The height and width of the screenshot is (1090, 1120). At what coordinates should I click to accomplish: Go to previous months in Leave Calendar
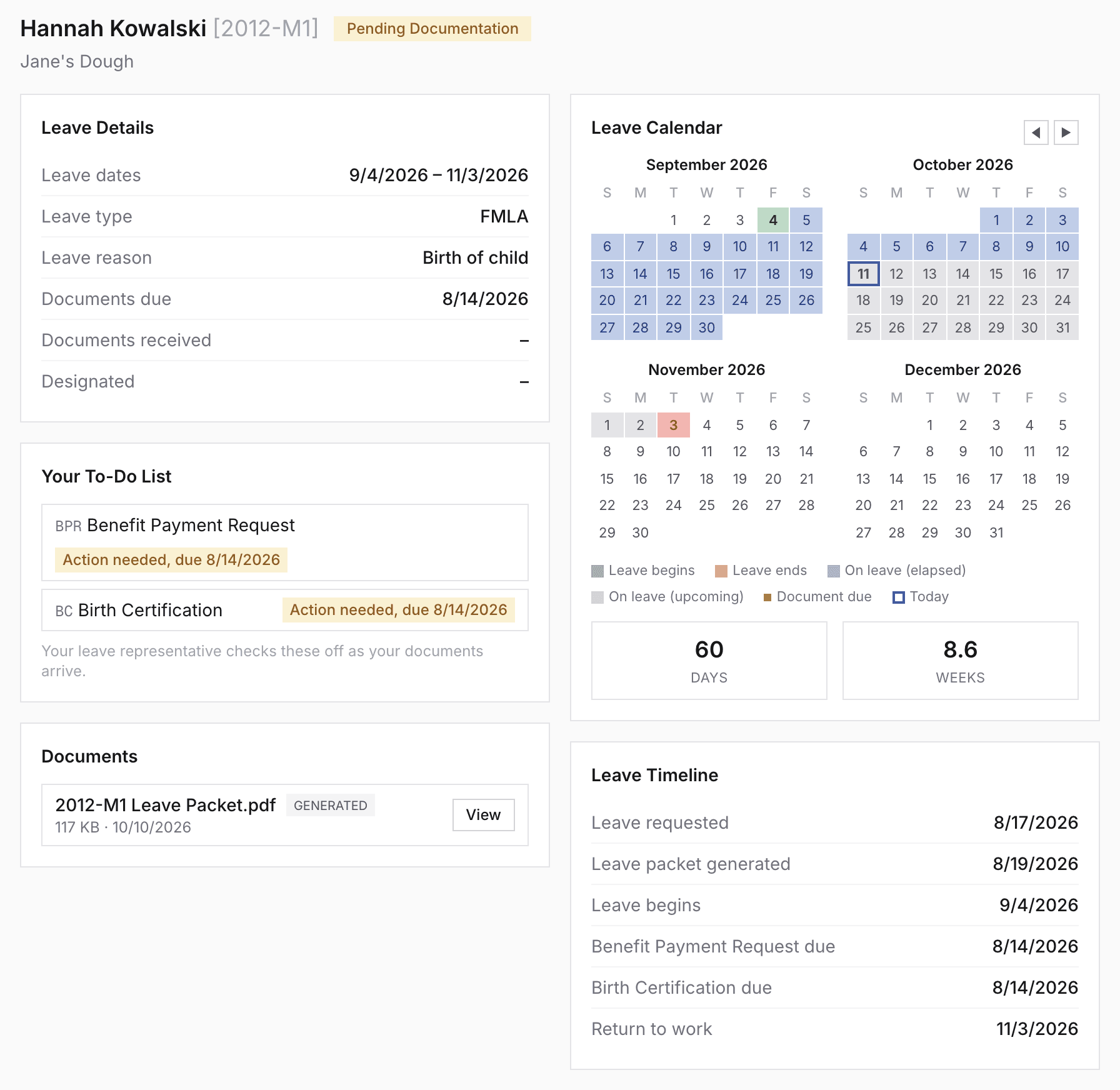tap(1036, 132)
